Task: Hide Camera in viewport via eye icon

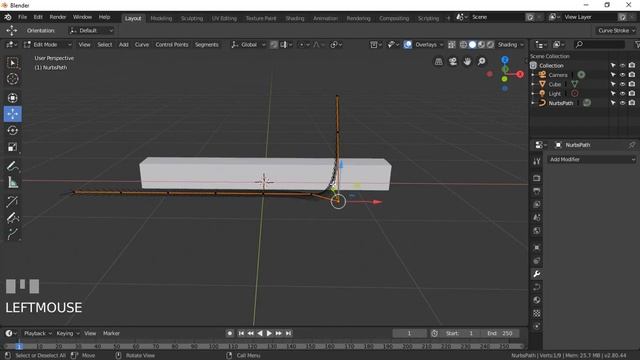Action: 622,75
